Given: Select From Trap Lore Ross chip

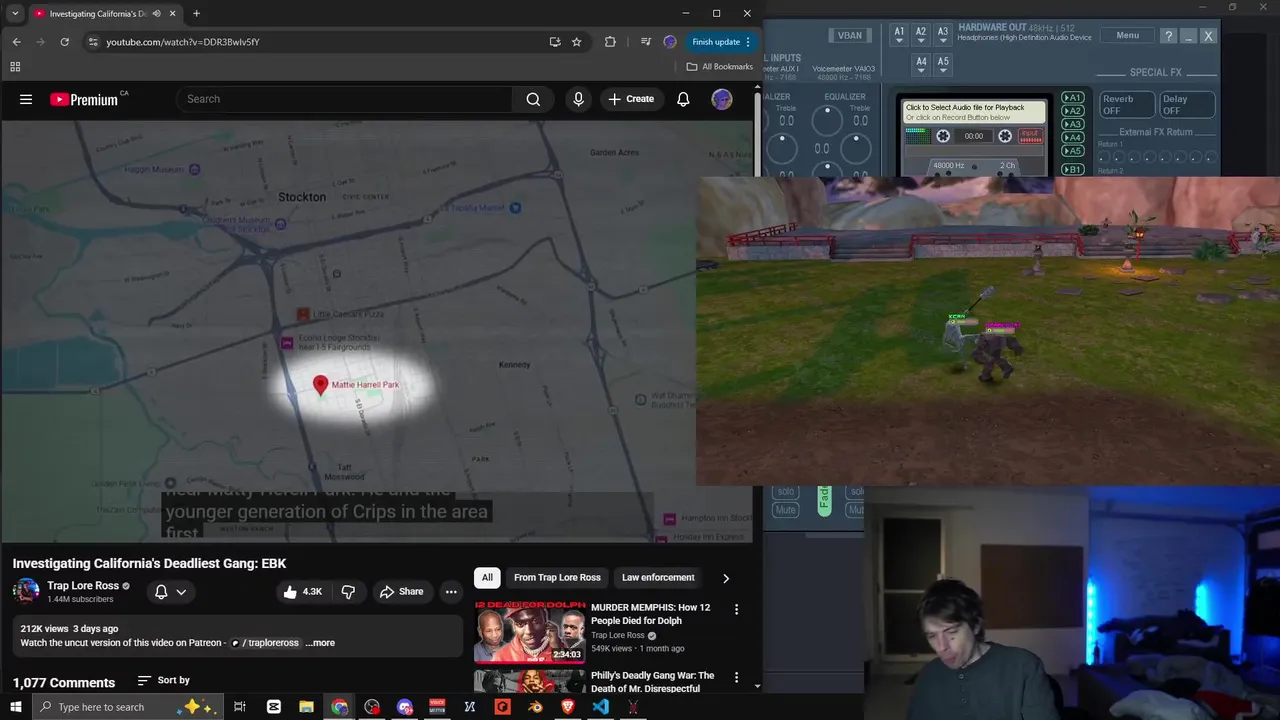Looking at the screenshot, I should (557, 578).
